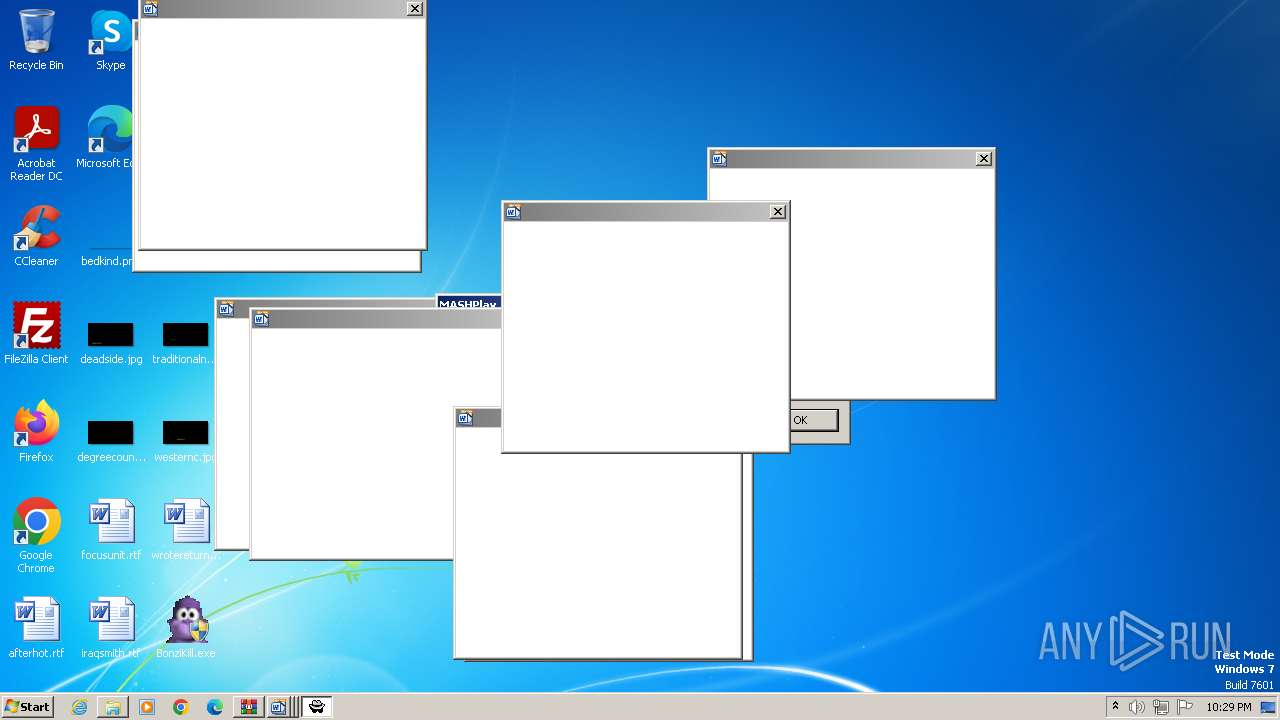1280x720 pixels.
Task: Open Internet Explorer from the taskbar
Action: click(79, 707)
